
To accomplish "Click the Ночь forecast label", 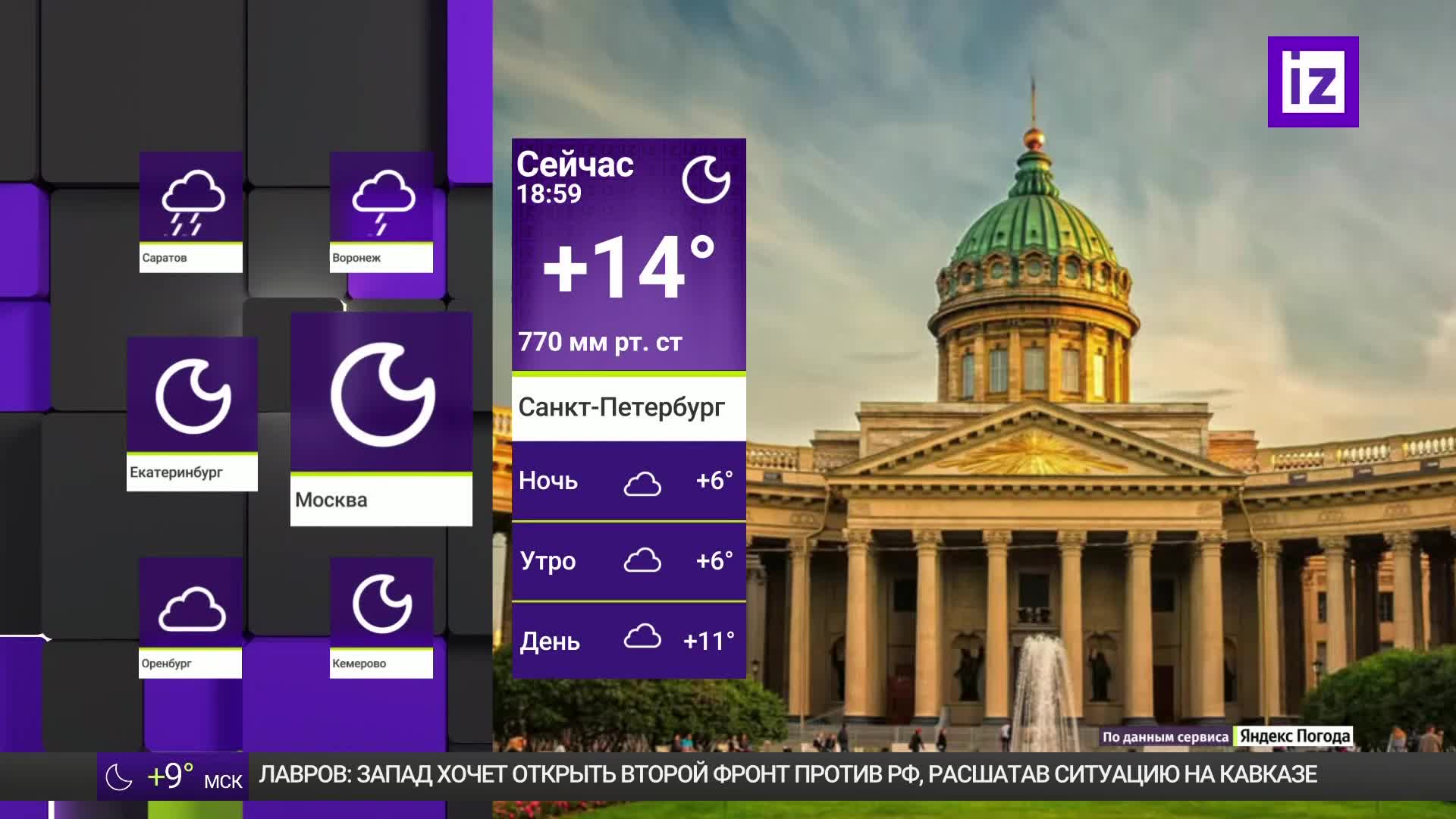I will tap(548, 481).
